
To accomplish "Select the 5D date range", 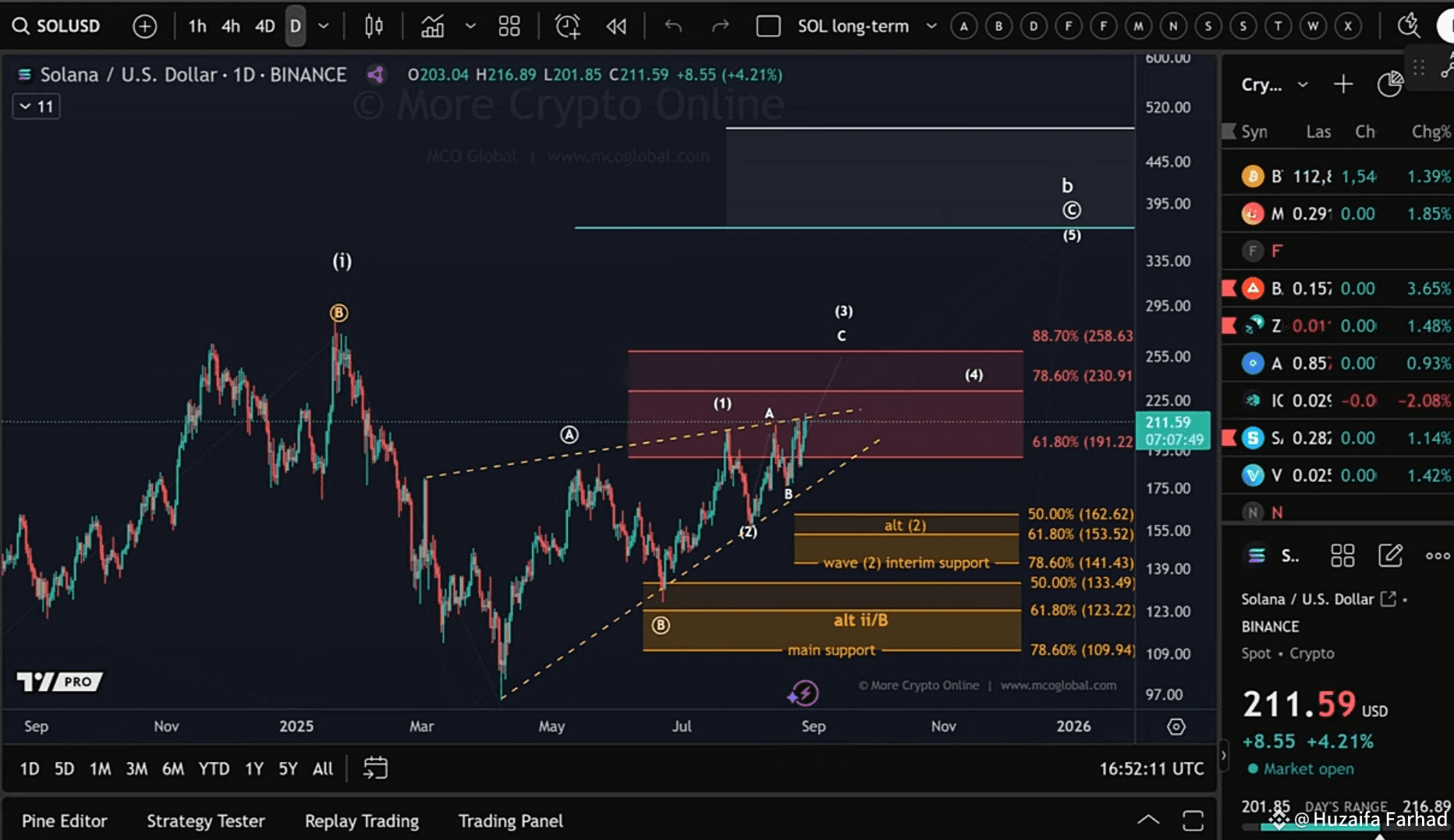I will [x=64, y=768].
